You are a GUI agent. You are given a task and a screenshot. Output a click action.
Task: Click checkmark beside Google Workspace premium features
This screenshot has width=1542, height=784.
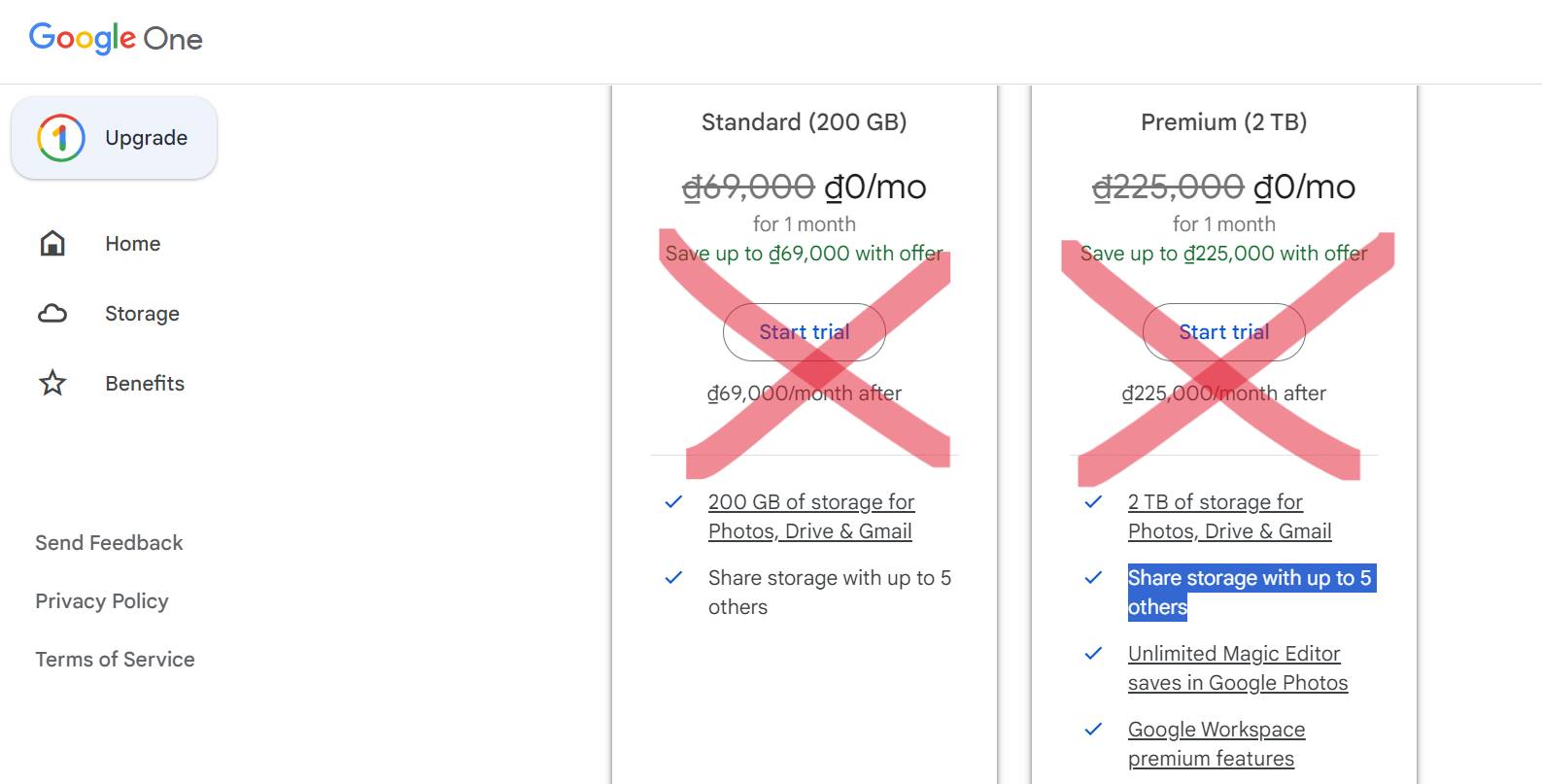tap(1093, 730)
